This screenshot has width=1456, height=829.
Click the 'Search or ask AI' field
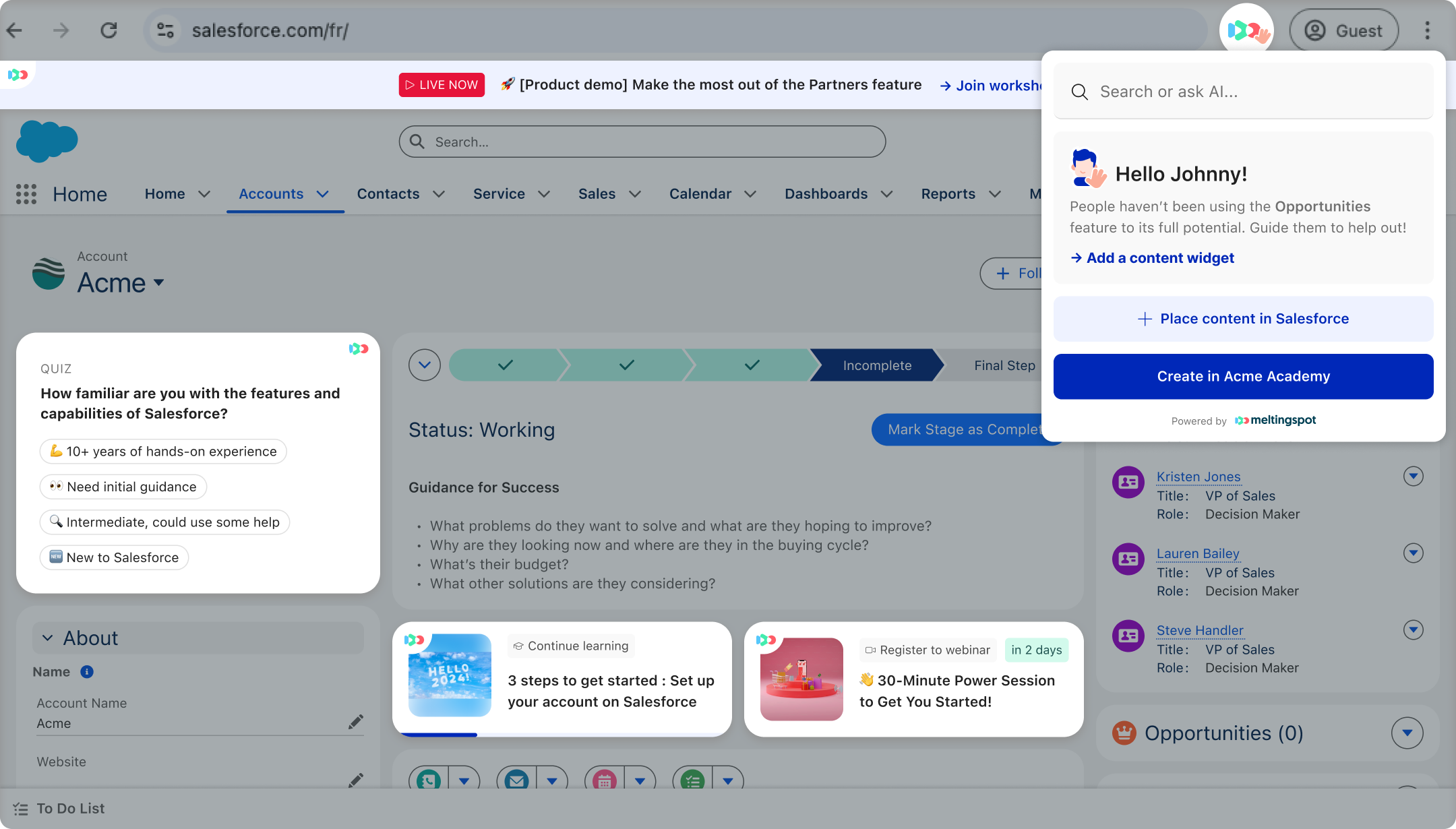tap(1242, 92)
